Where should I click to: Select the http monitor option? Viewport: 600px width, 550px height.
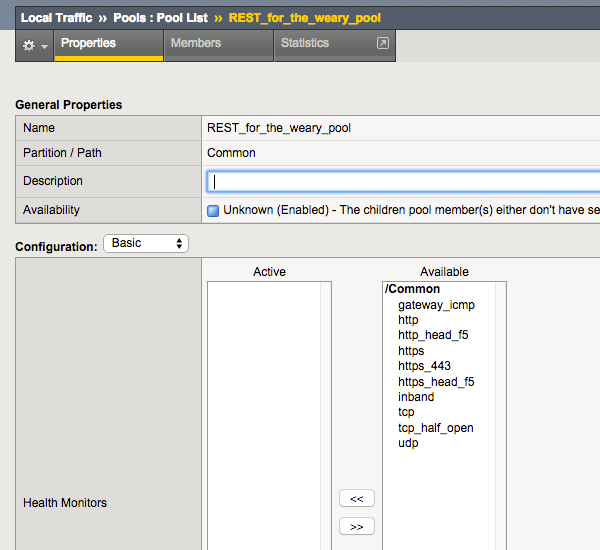click(x=408, y=320)
